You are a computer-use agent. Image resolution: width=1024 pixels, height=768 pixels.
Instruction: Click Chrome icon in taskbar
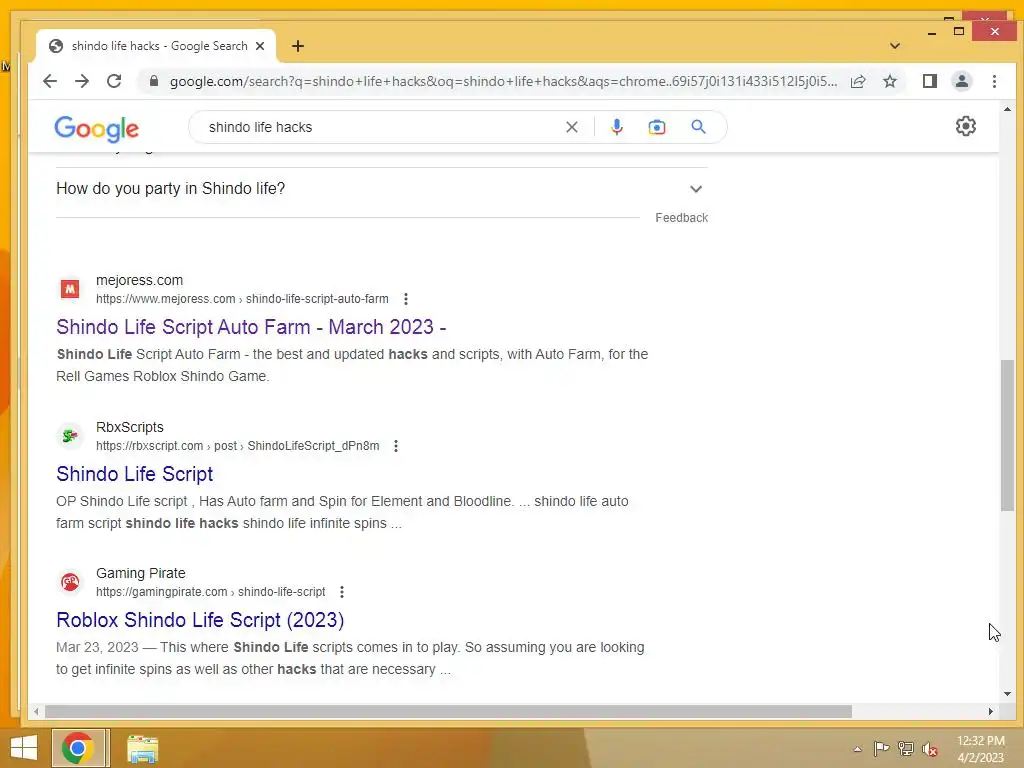(x=78, y=748)
